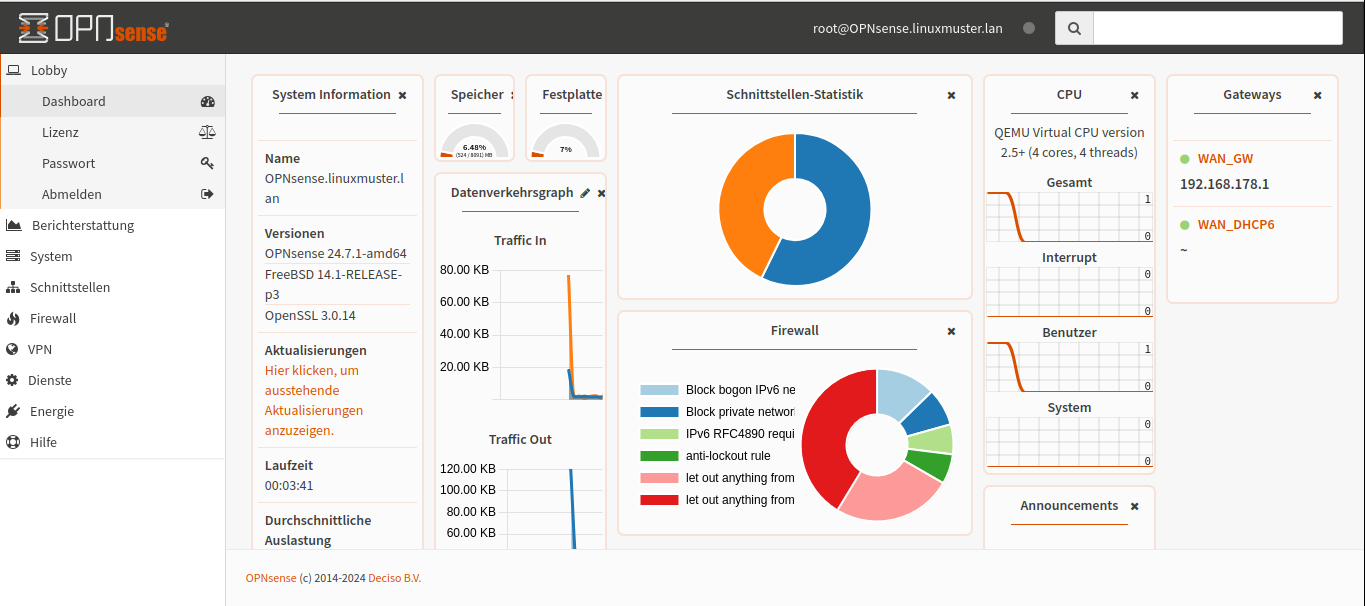Click the Berichterstattung chart icon

[13, 225]
